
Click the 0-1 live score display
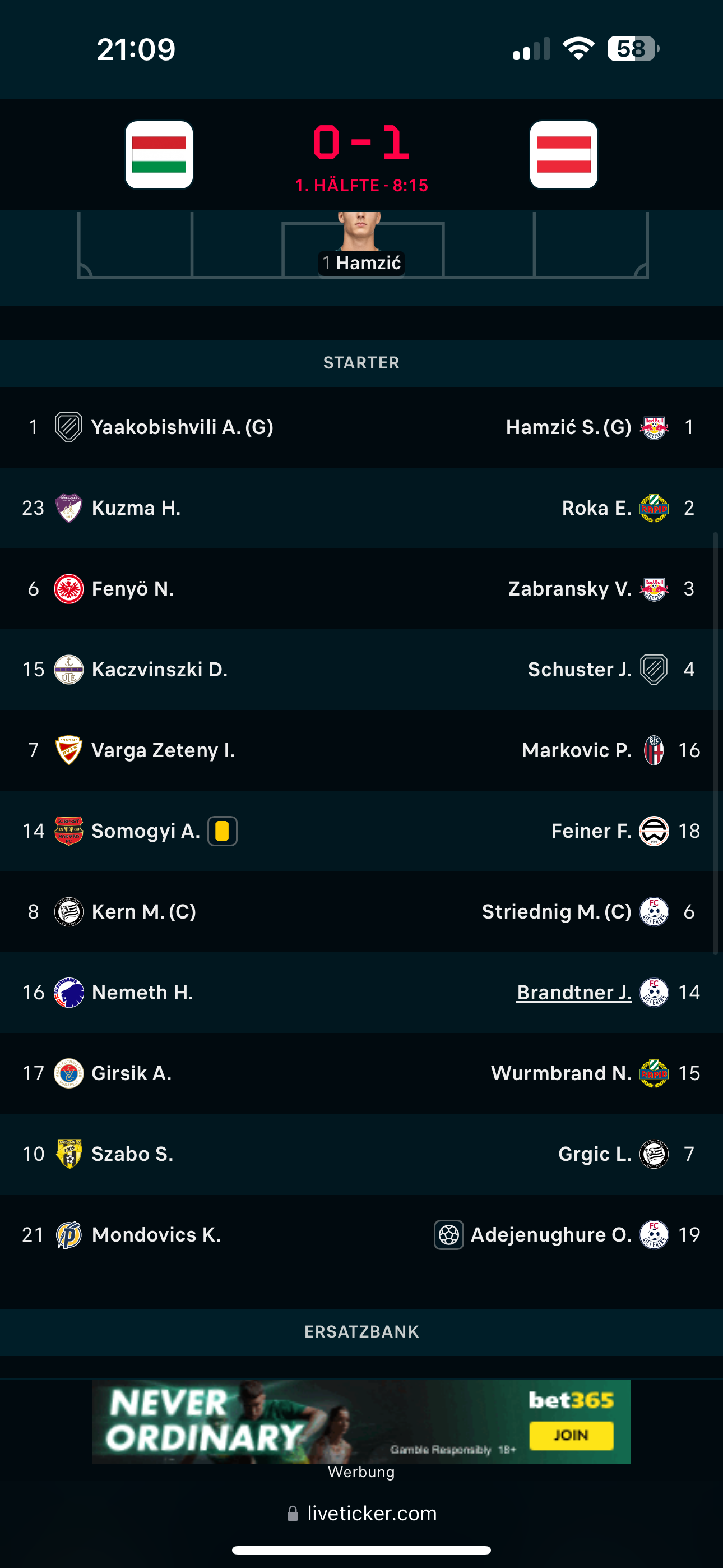(x=361, y=142)
